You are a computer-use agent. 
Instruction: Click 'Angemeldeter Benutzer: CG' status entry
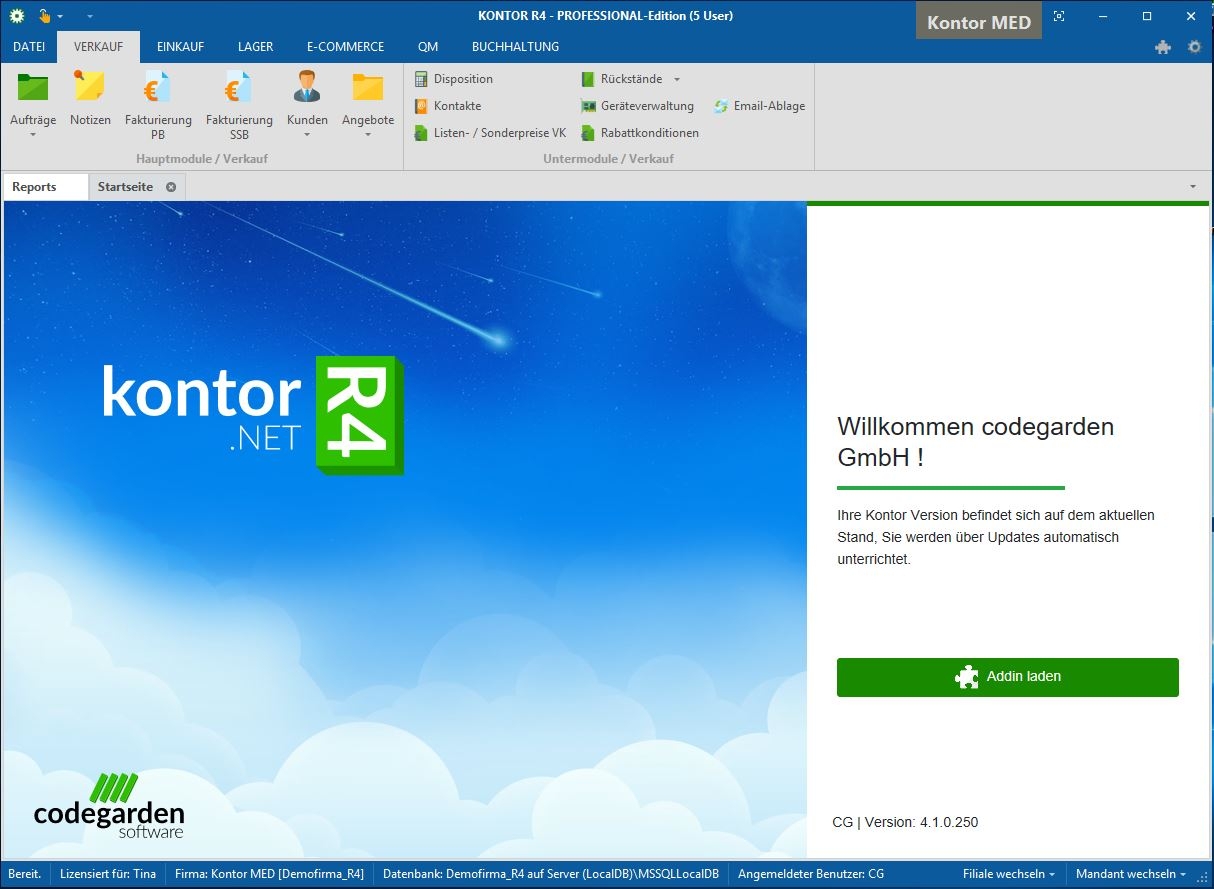[x=811, y=874]
